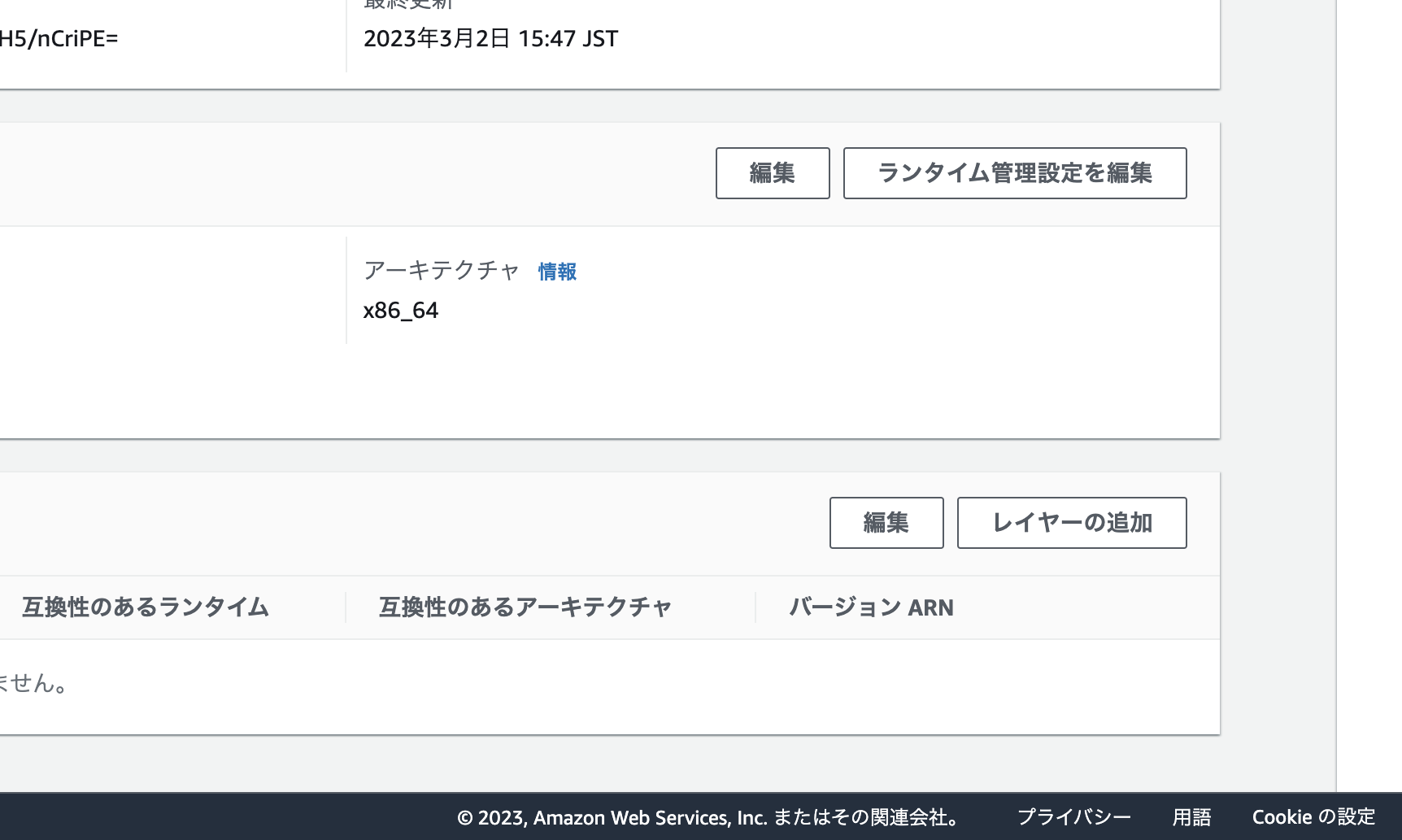Image resolution: width=1402 pixels, height=840 pixels.
Task: Sort by the 互換性のあるアーキテクチャ column
Action: click(524, 607)
